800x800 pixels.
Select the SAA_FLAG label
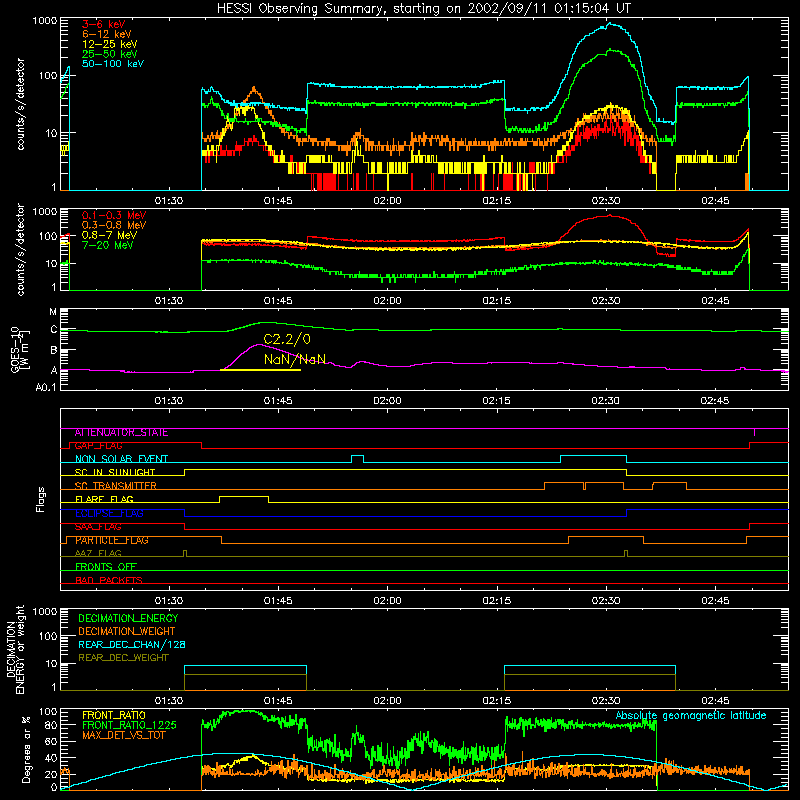98,527
